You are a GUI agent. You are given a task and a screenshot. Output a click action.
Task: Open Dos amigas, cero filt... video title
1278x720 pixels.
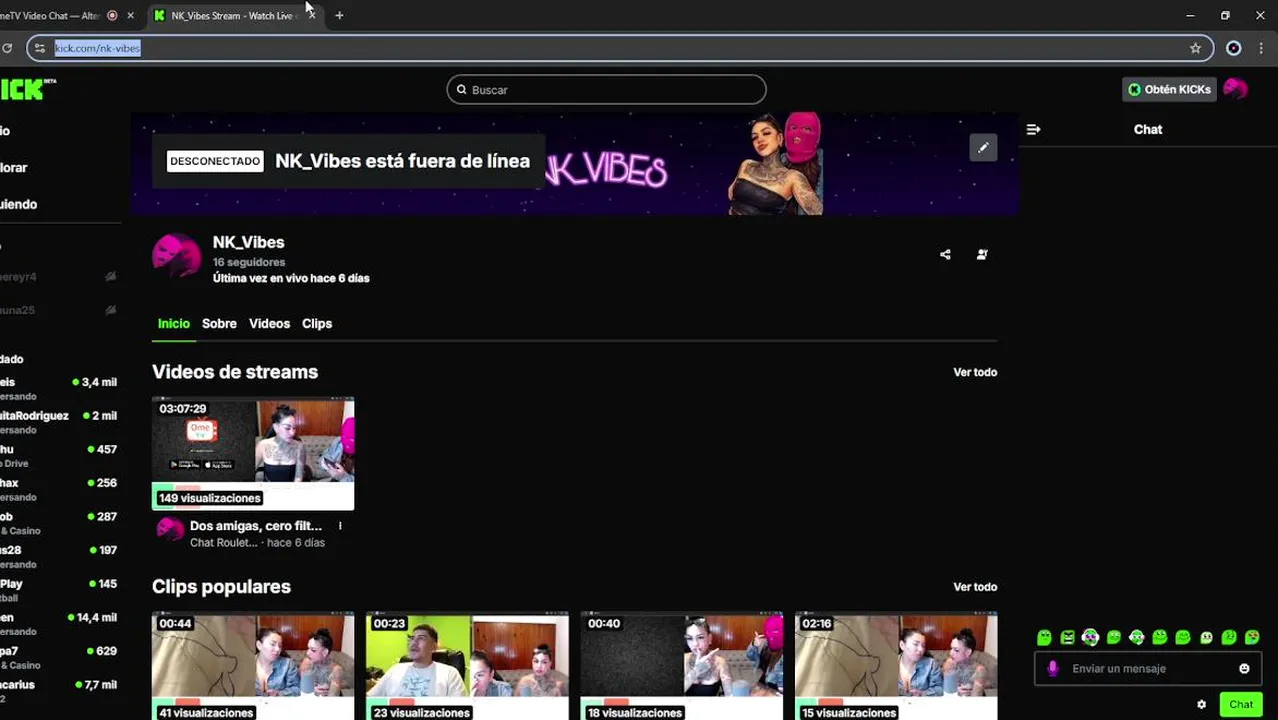point(256,526)
